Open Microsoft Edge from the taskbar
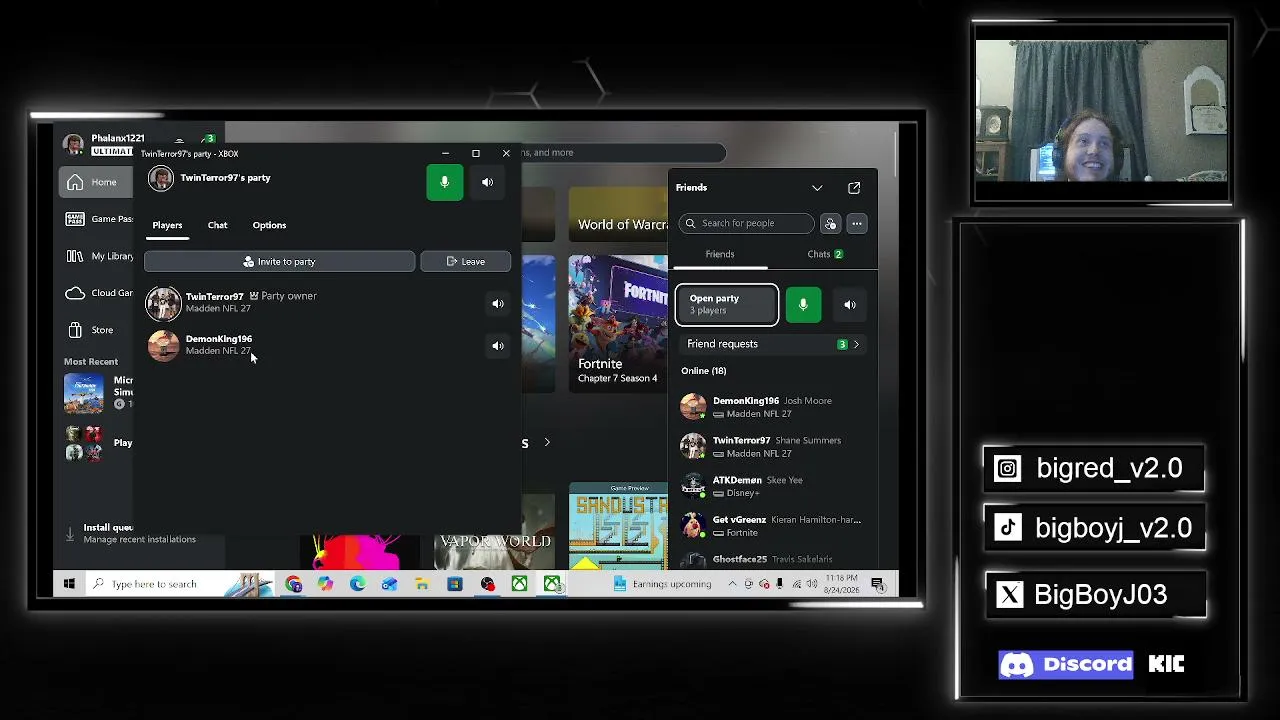 point(357,584)
